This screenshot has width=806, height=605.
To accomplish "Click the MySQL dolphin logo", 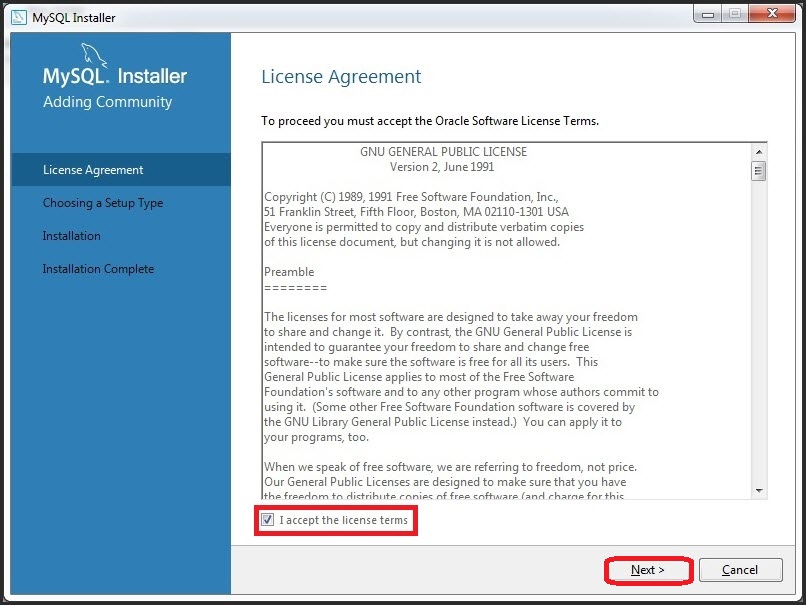I will tap(94, 55).
